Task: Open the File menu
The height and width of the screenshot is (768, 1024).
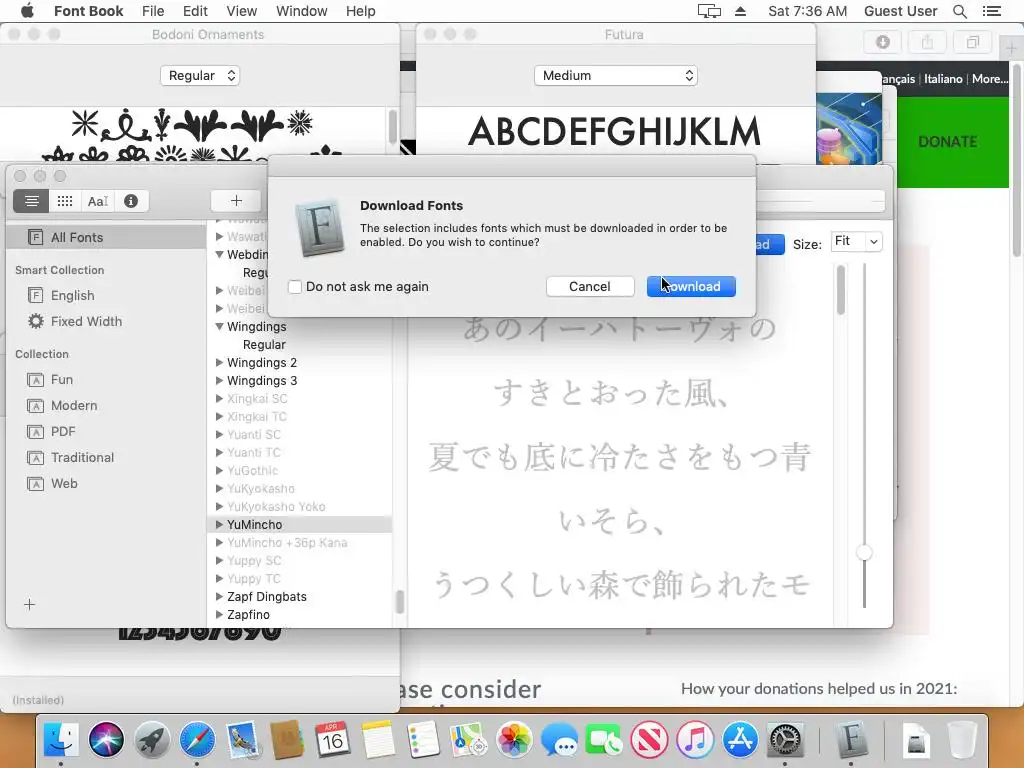Action: tap(153, 11)
